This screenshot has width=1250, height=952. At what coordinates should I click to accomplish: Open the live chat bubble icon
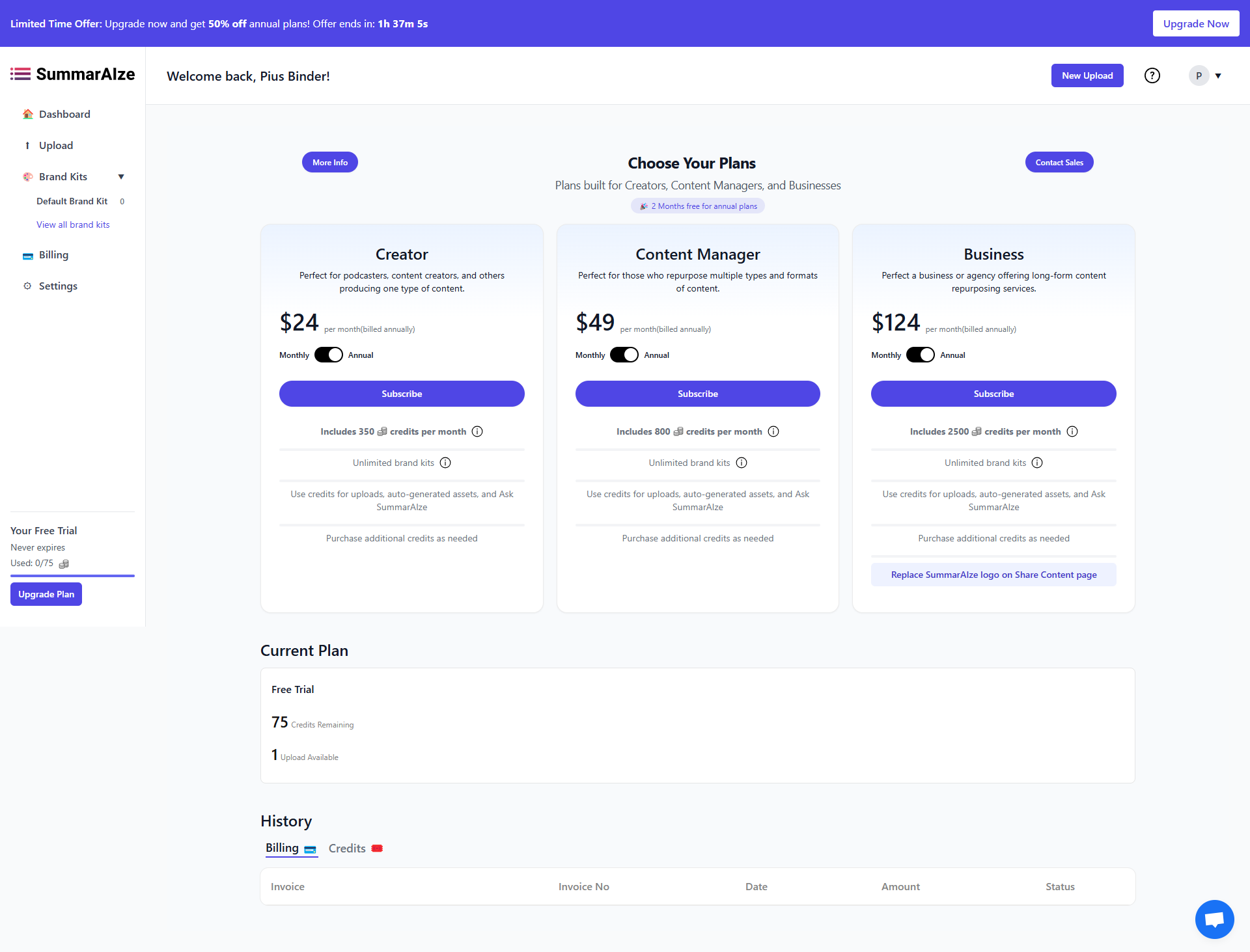click(1214, 919)
